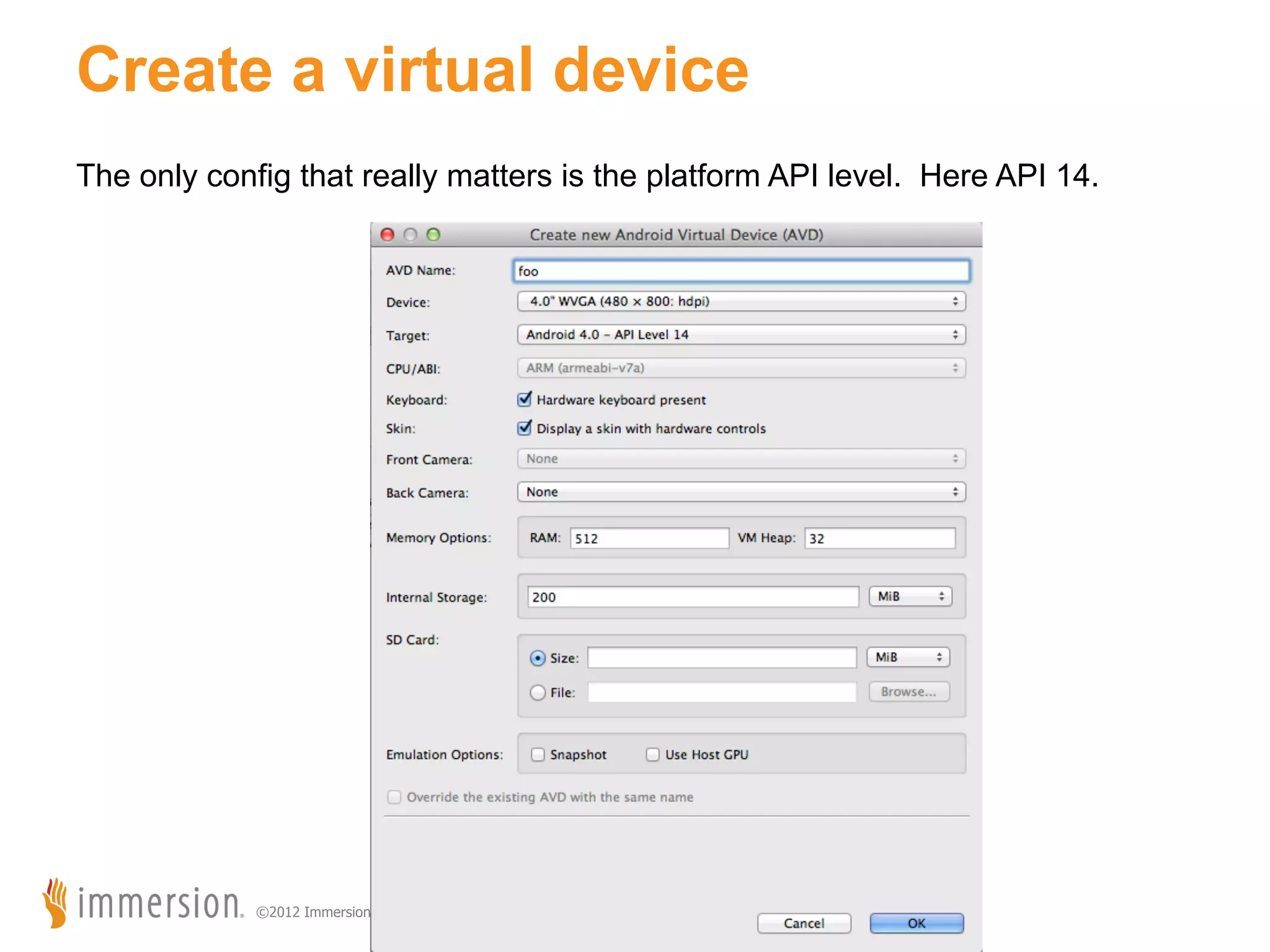
Task: Toggle Display a skin with hardware controls checkbox
Action: click(x=525, y=428)
